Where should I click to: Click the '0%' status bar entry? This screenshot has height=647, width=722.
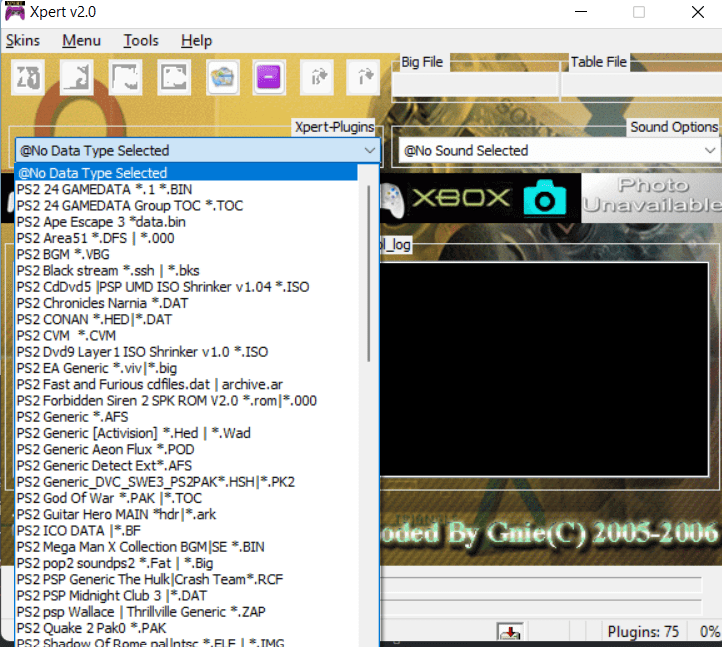[x=710, y=631]
